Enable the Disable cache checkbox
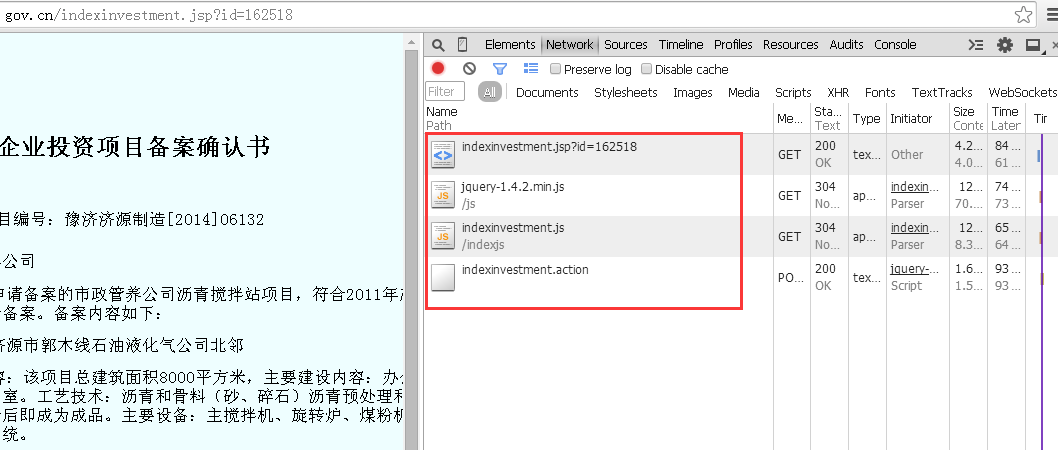The image size is (1058, 450). [646, 69]
